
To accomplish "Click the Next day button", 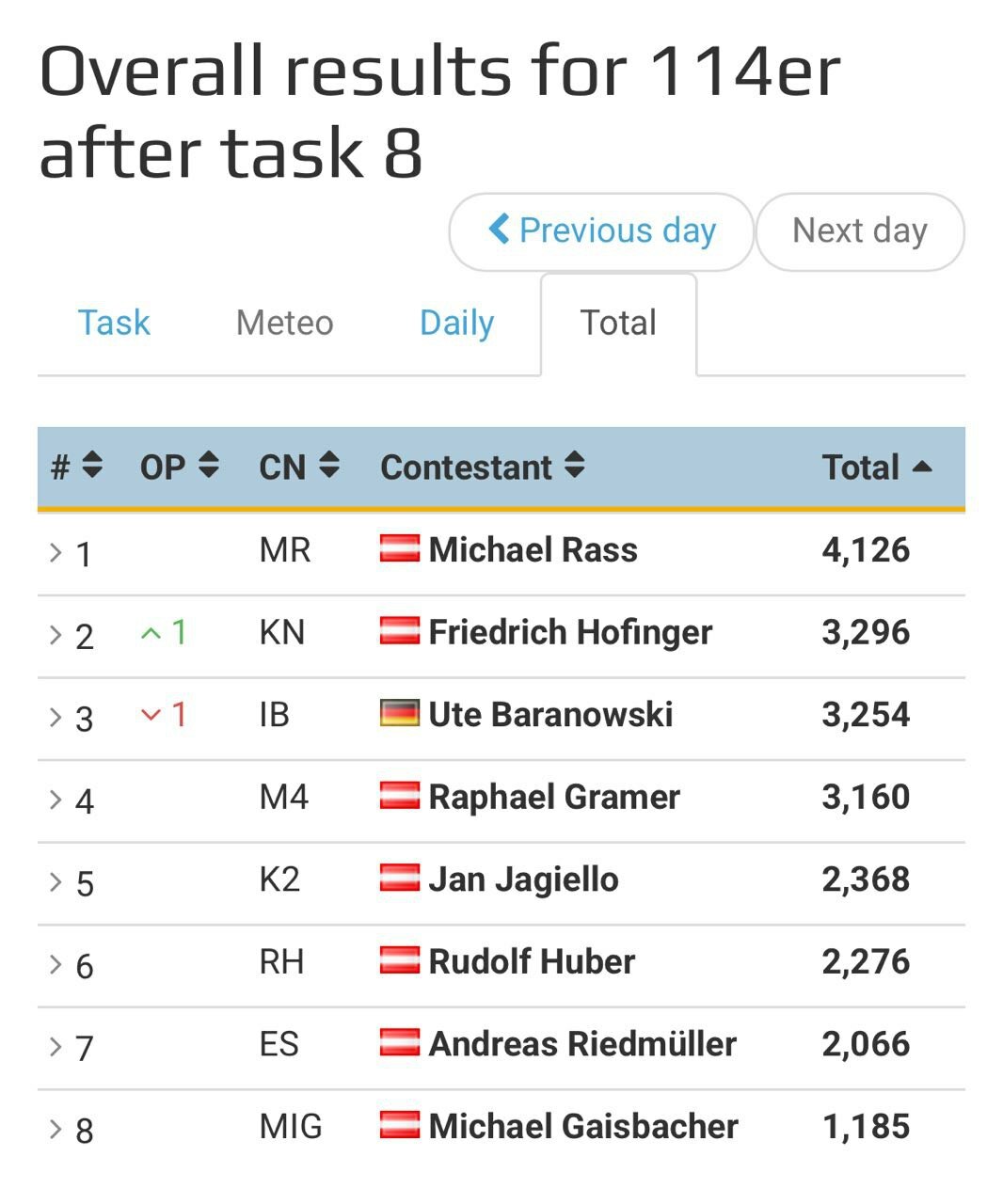I will click(860, 231).
